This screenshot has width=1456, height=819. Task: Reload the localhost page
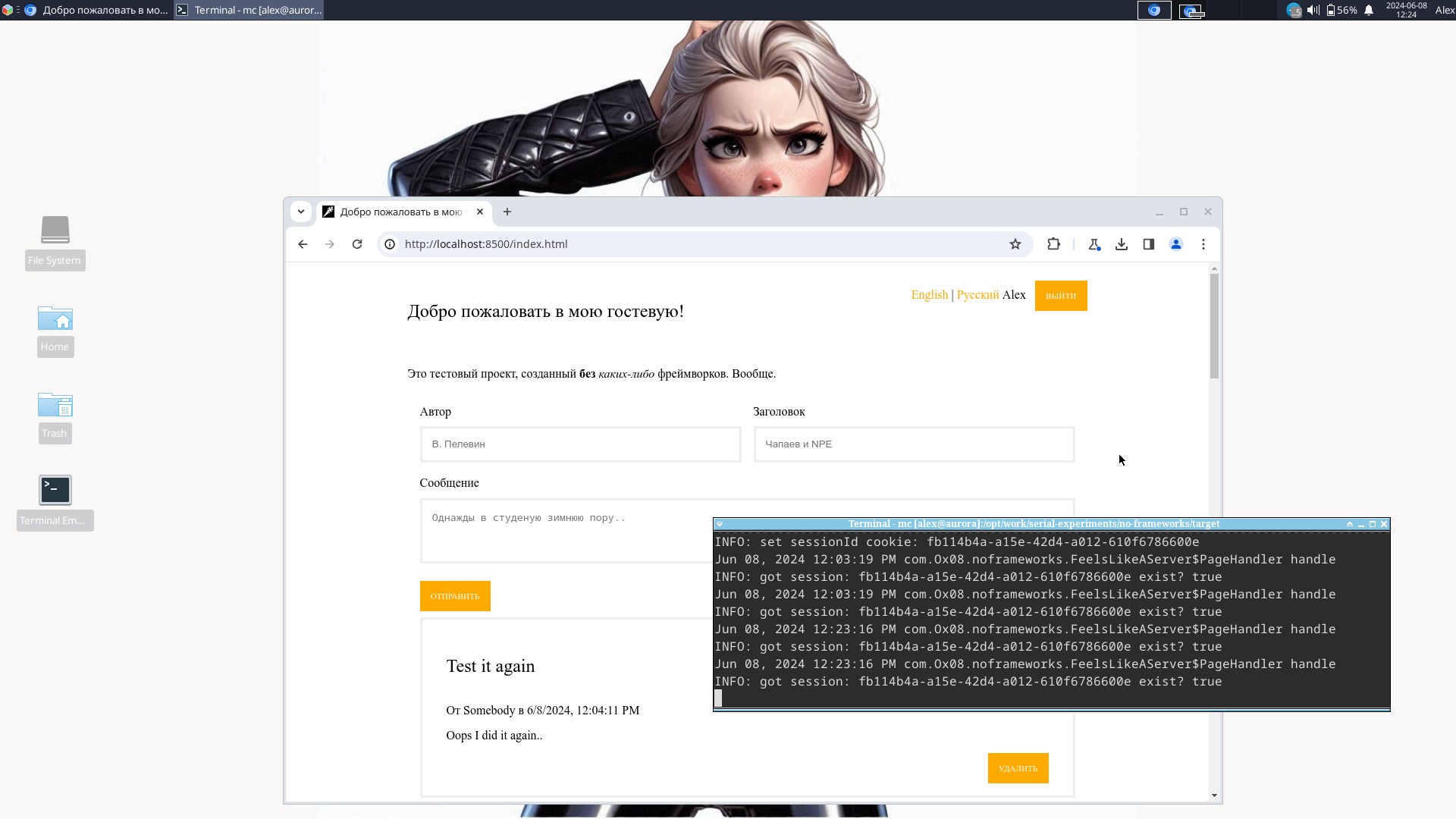pos(357,244)
